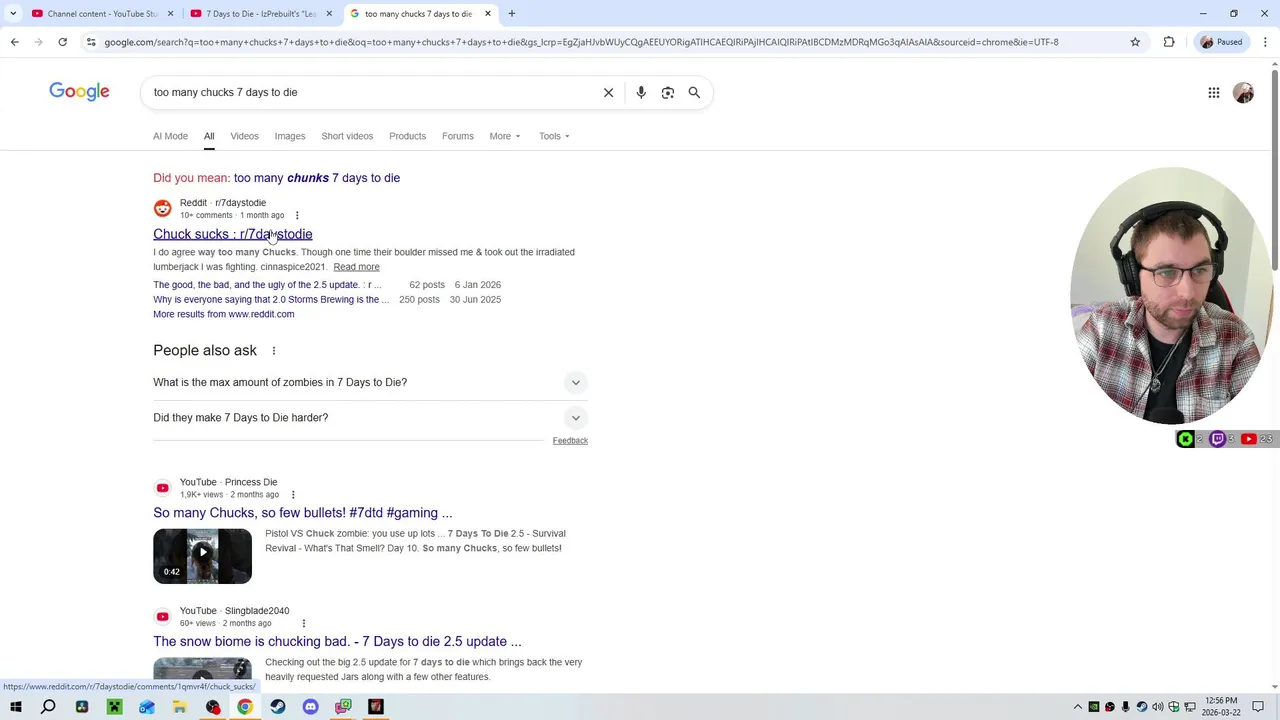Screen dimensions: 1280x720
Task: Reload the current page
Action: click(x=62, y=42)
